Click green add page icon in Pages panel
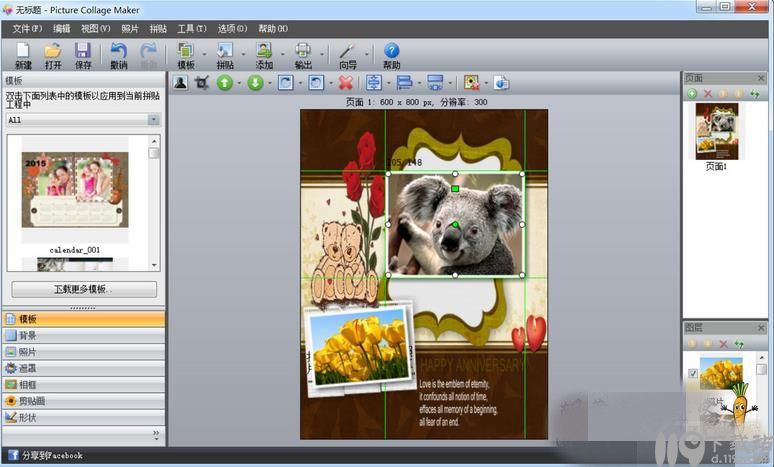Image resolution: width=774 pixels, height=467 pixels. pos(692,93)
